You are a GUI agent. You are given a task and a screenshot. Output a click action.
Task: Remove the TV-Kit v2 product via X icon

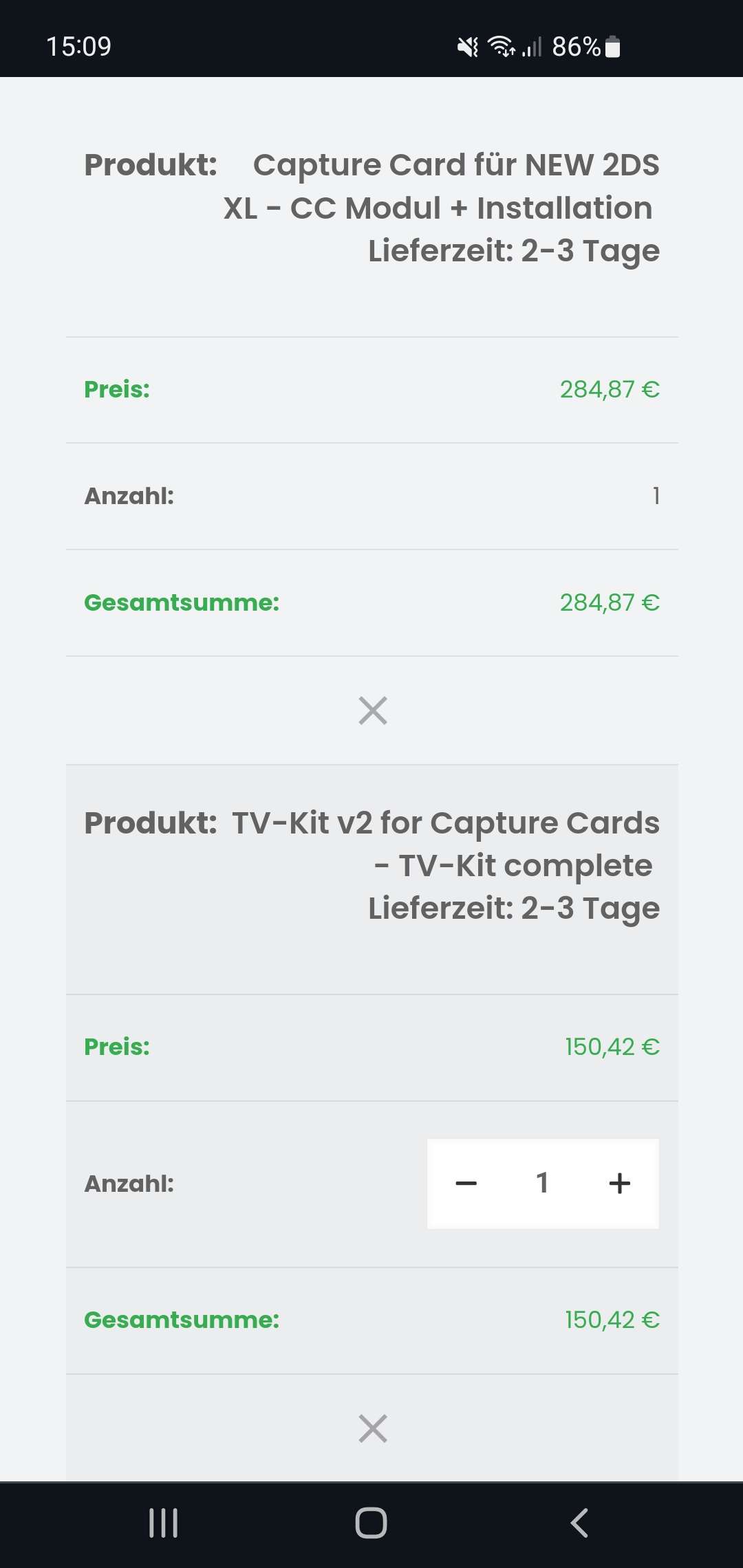coord(373,1428)
